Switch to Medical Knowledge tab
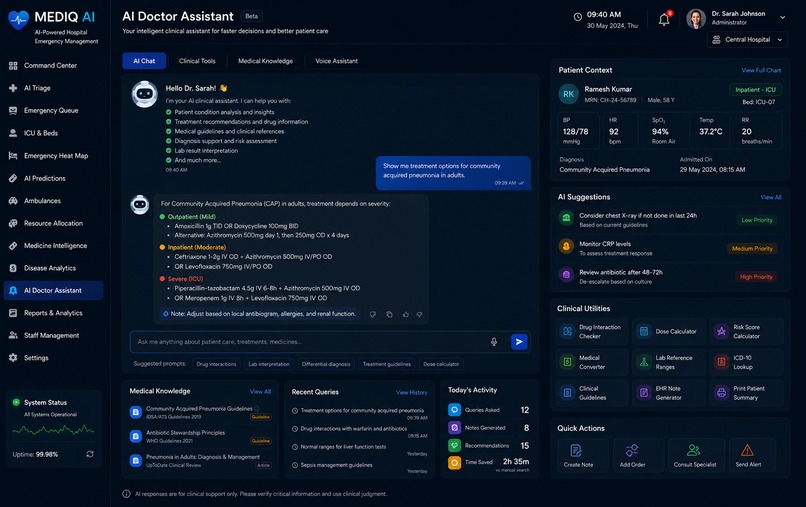 click(265, 61)
